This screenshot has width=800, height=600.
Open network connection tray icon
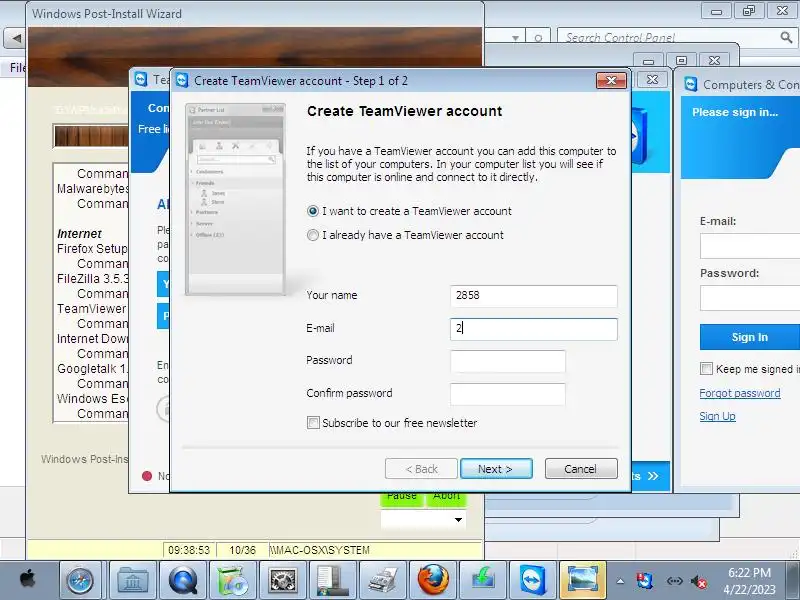[674, 581]
